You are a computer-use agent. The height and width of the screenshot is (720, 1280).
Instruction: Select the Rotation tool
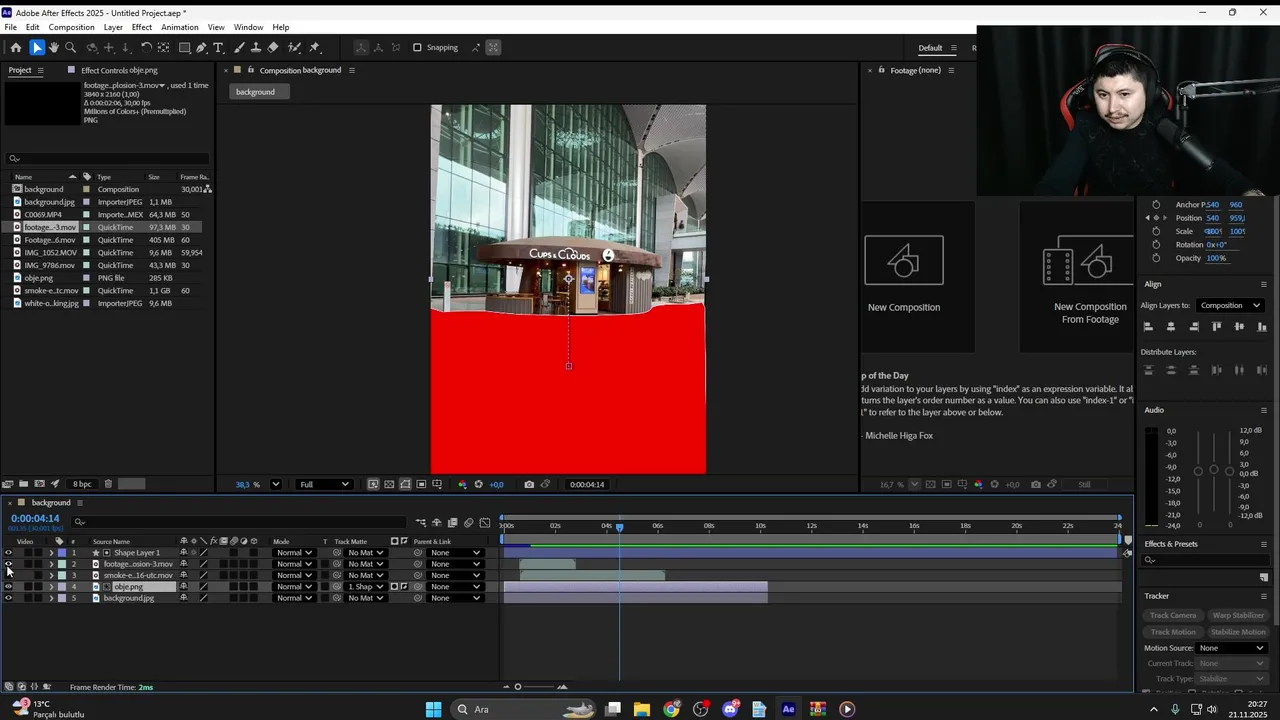pos(146,47)
